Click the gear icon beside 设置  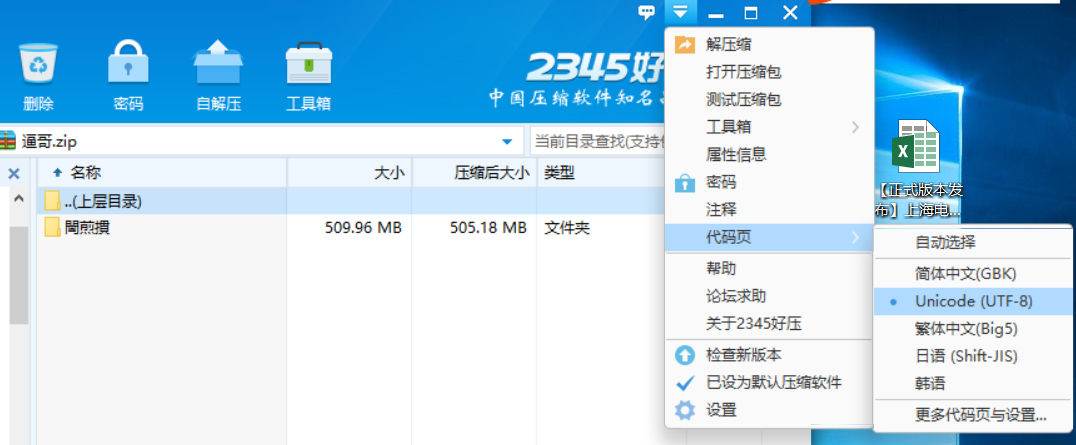tap(685, 410)
